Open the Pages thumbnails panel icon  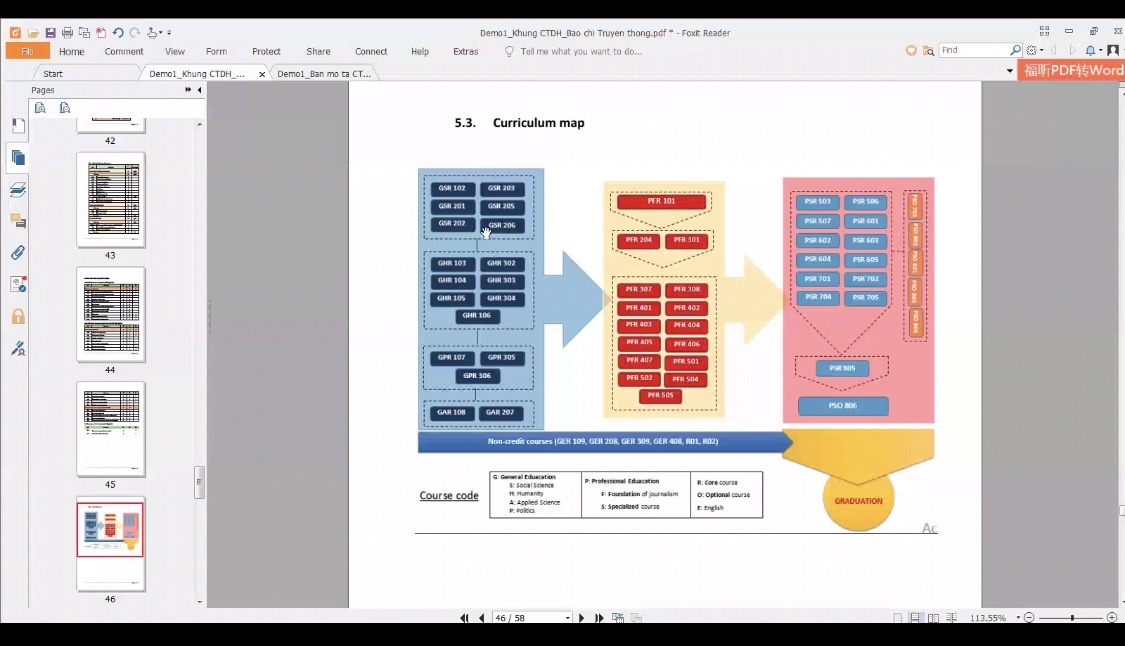tap(18, 158)
